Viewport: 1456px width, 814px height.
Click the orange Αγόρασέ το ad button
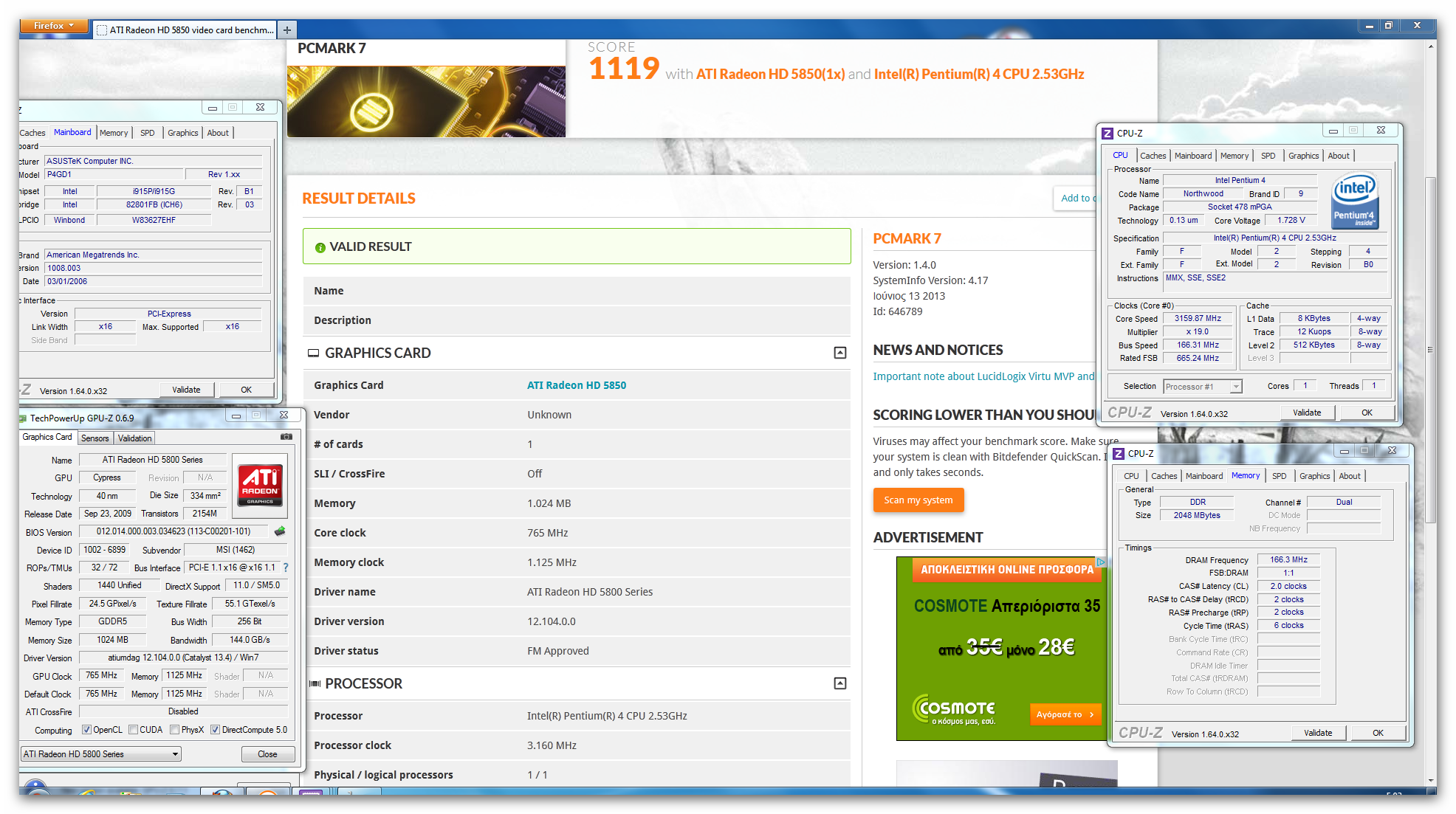(x=1065, y=714)
